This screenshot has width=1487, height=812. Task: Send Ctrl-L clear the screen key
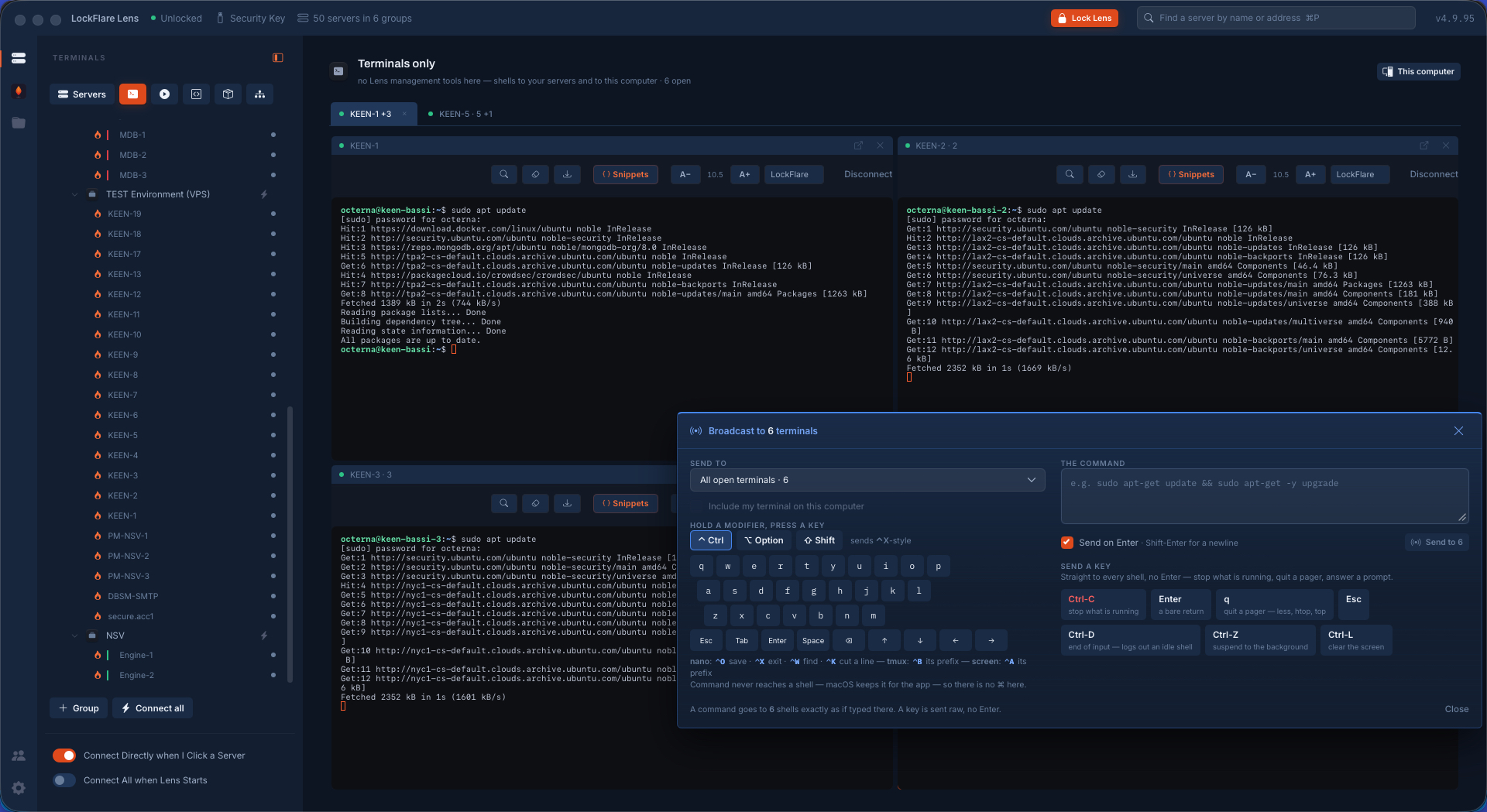pos(1355,640)
